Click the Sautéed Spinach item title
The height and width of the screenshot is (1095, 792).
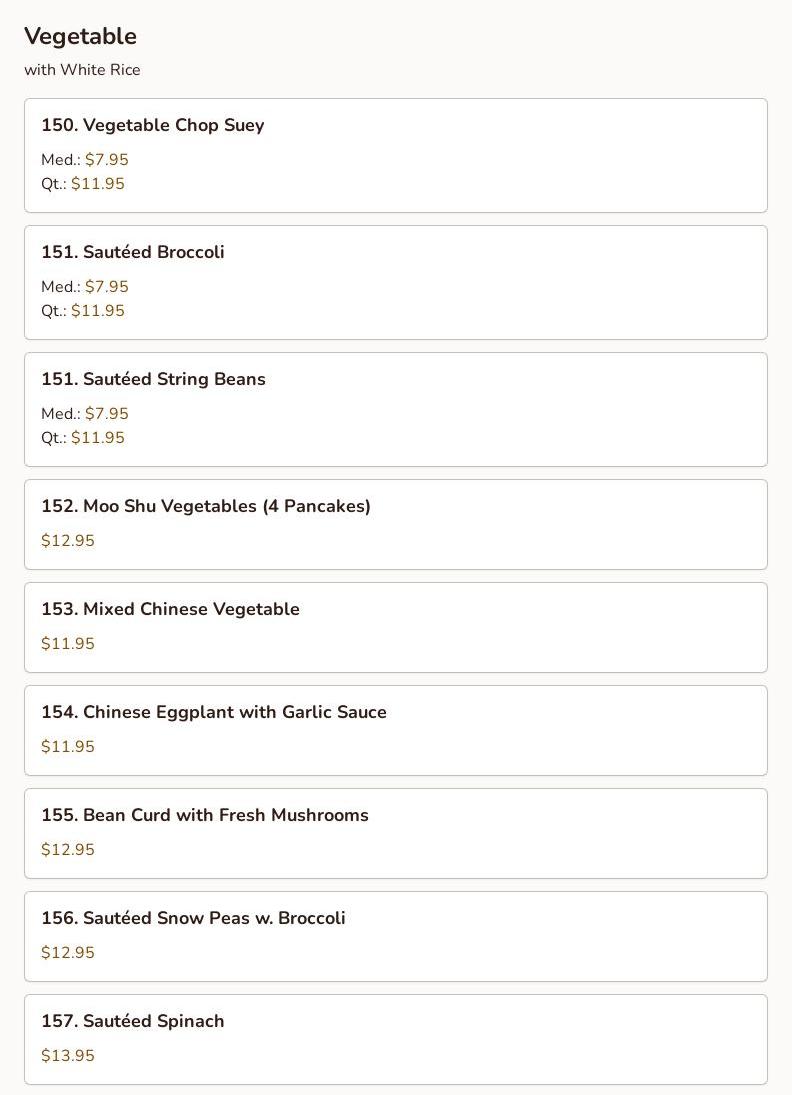pos(132,1022)
